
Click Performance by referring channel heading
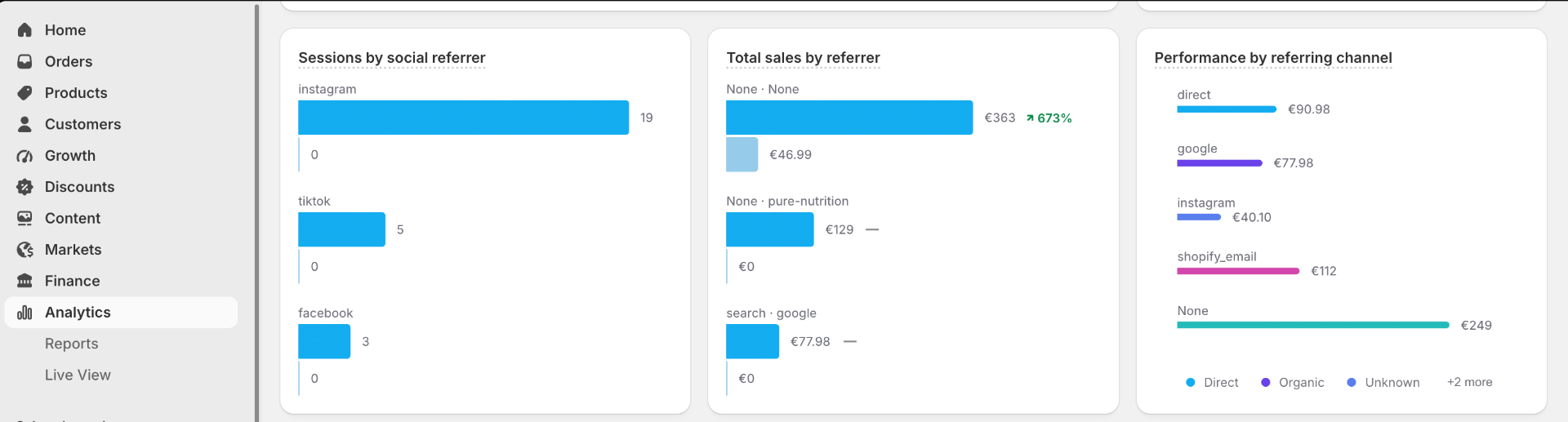click(1273, 58)
